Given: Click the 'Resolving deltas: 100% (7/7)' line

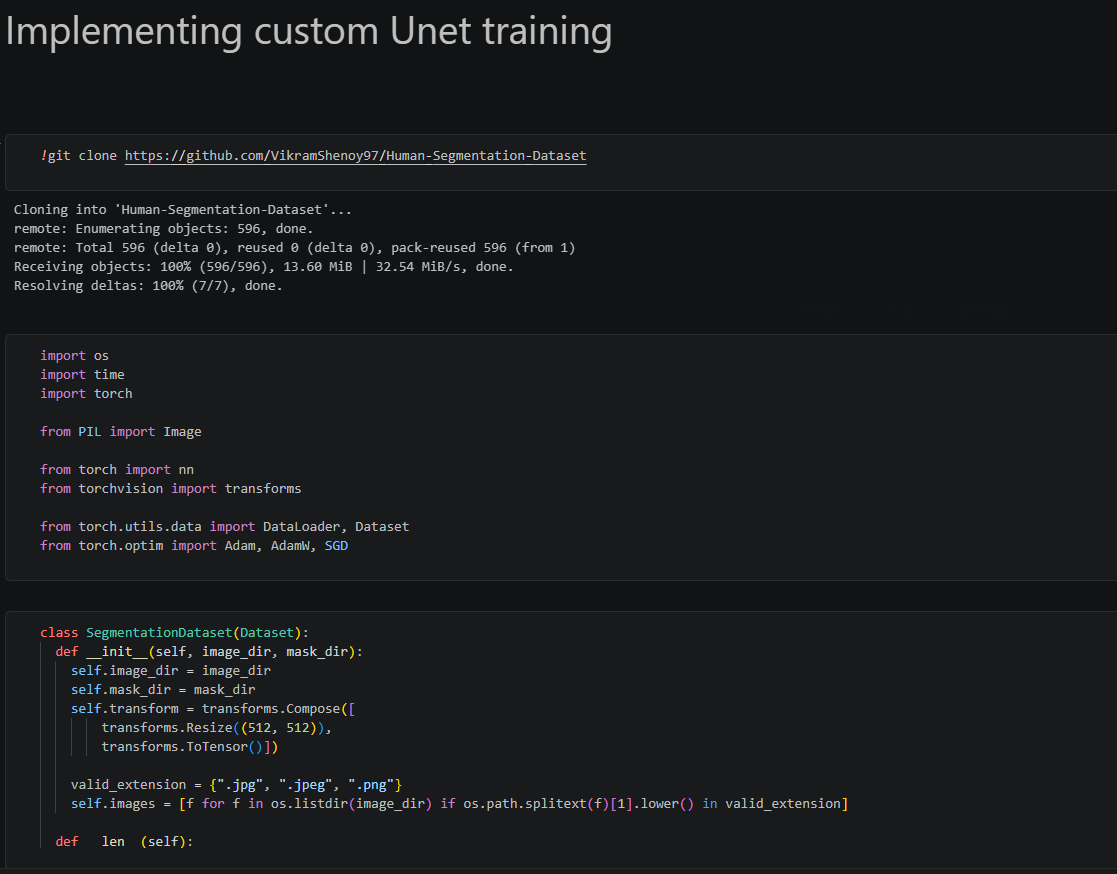Looking at the screenshot, I should (x=148, y=286).
